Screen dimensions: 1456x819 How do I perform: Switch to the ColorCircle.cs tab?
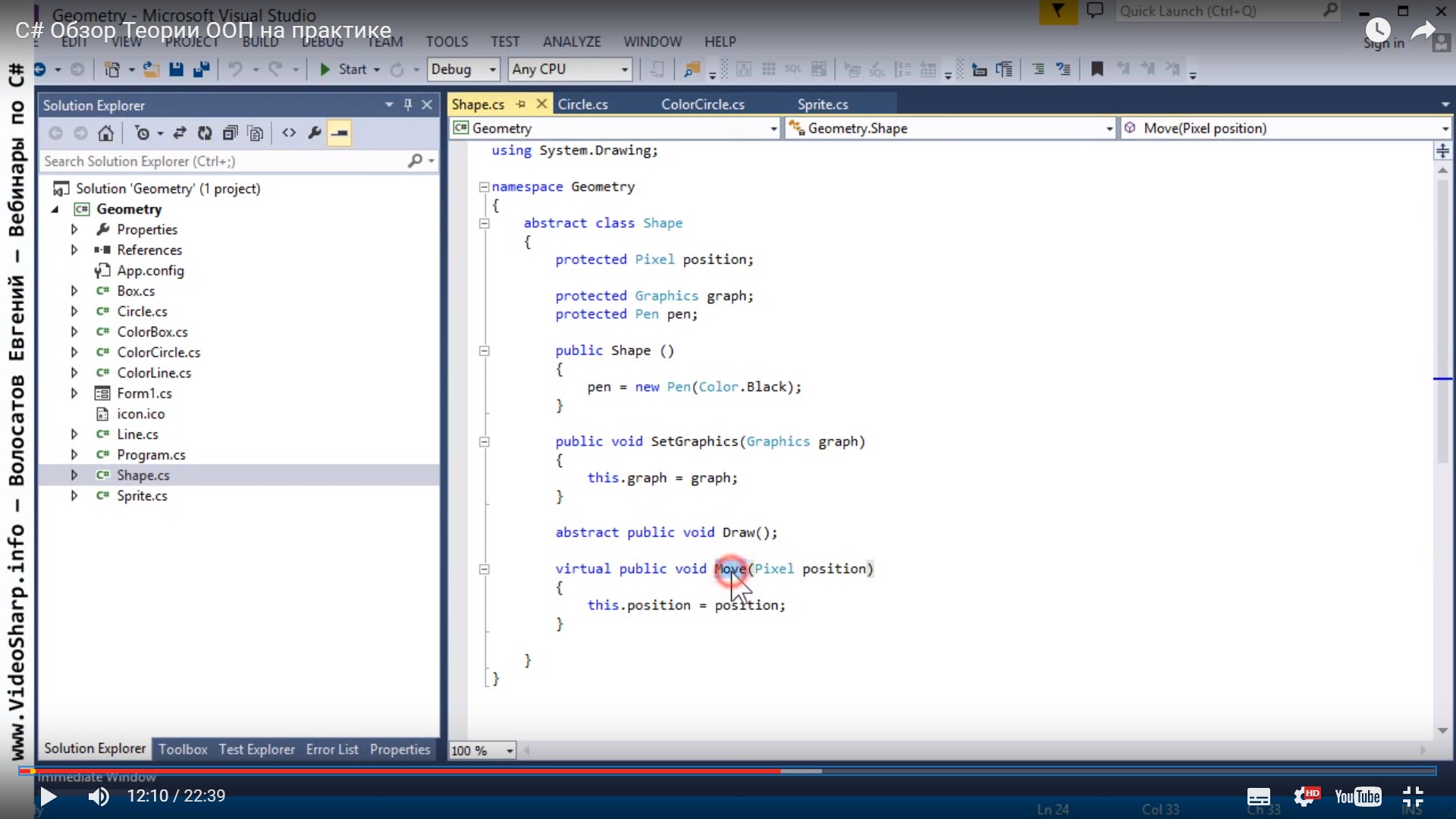(703, 104)
